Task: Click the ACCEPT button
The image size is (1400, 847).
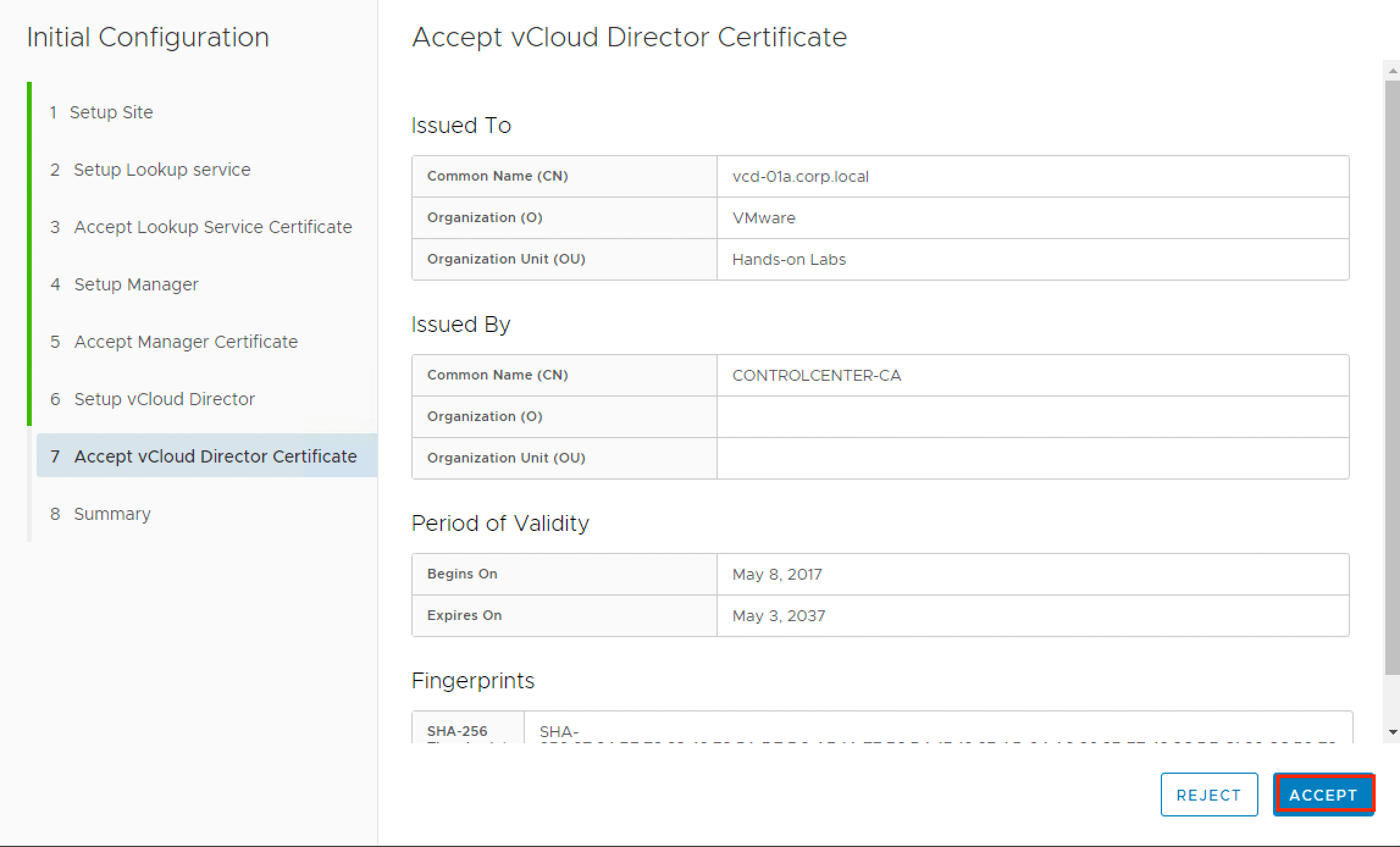Action: [1323, 795]
